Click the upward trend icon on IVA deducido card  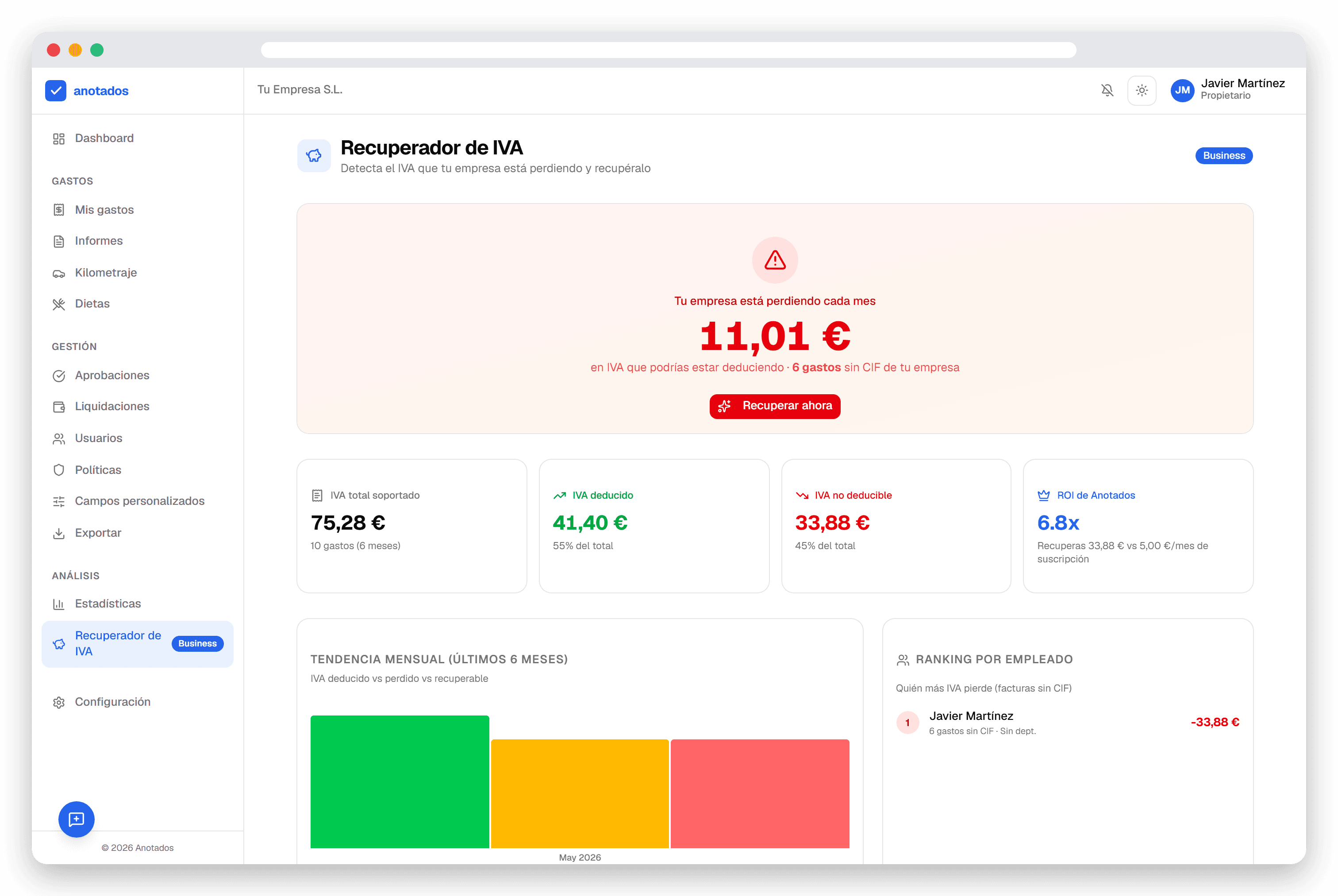pos(559,496)
